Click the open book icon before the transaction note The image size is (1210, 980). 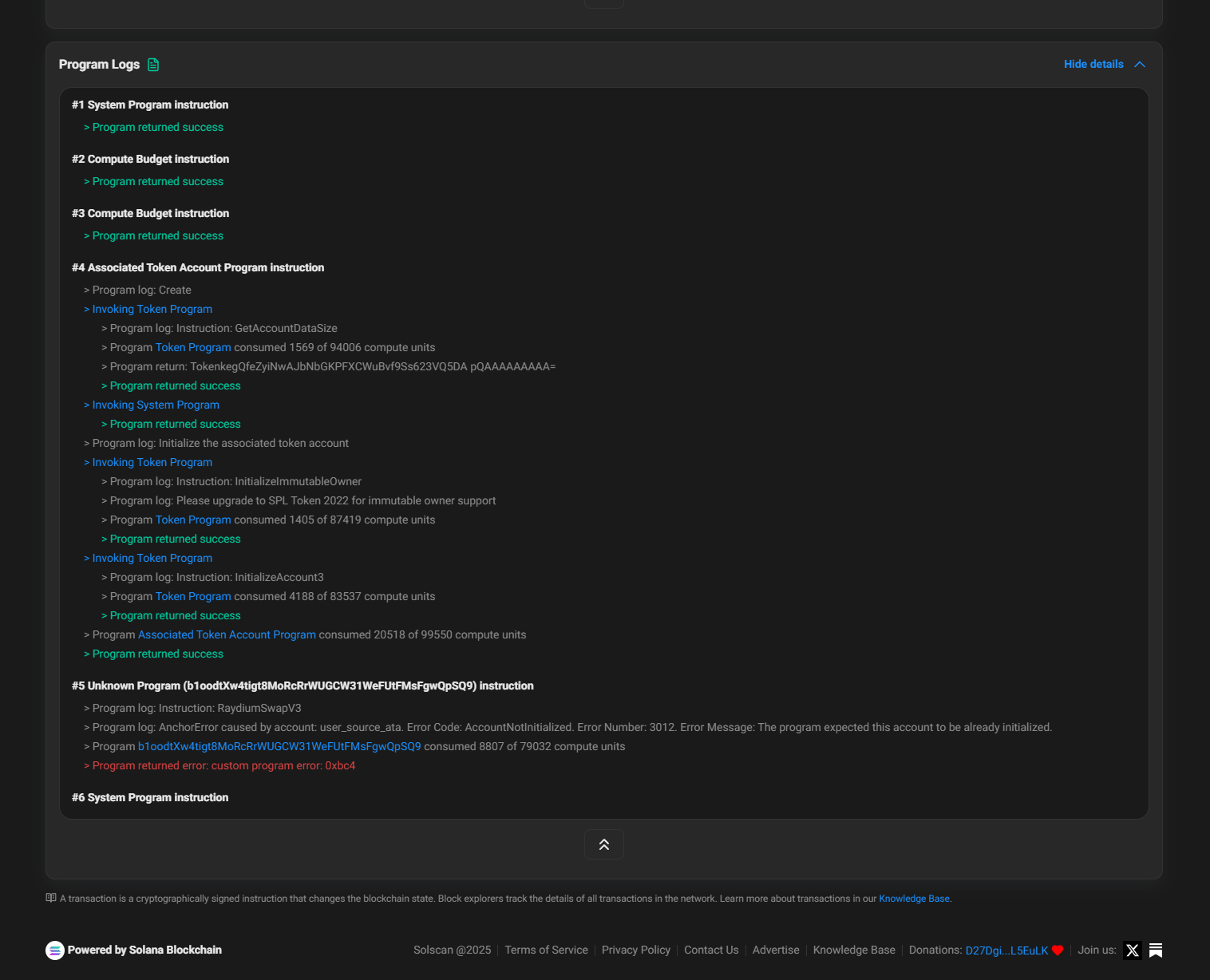(x=51, y=898)
